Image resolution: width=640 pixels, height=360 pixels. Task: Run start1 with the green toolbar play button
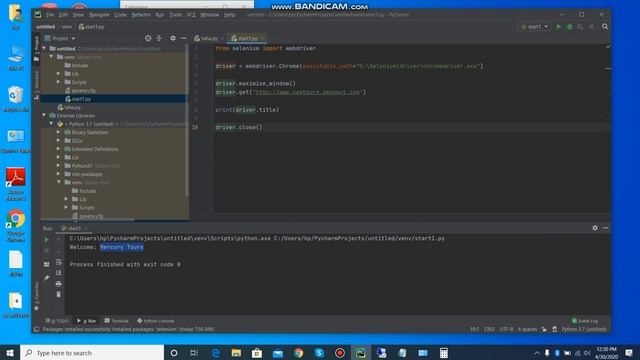coord(559,27)
